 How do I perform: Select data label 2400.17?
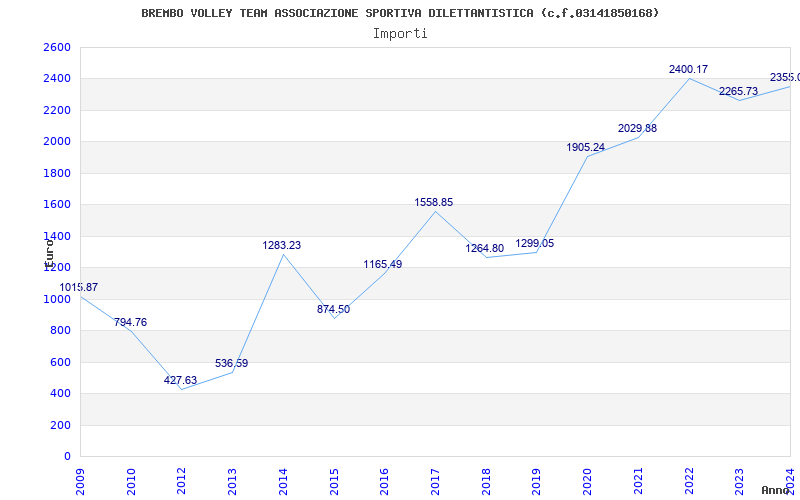[x=688, y=69]
